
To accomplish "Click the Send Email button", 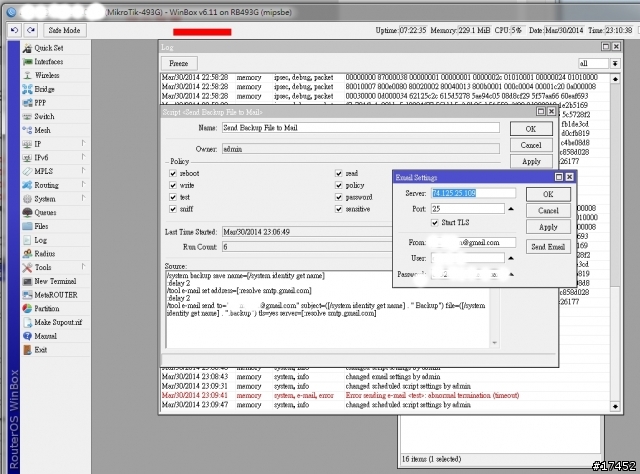I will point(548,247).
